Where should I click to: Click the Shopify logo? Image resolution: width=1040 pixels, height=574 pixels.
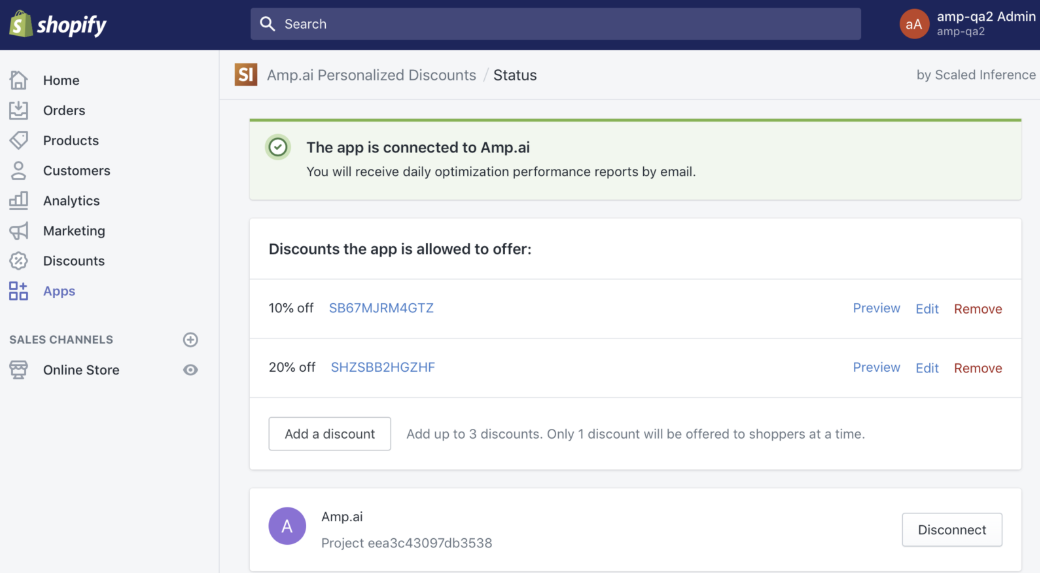pos(58,25)
